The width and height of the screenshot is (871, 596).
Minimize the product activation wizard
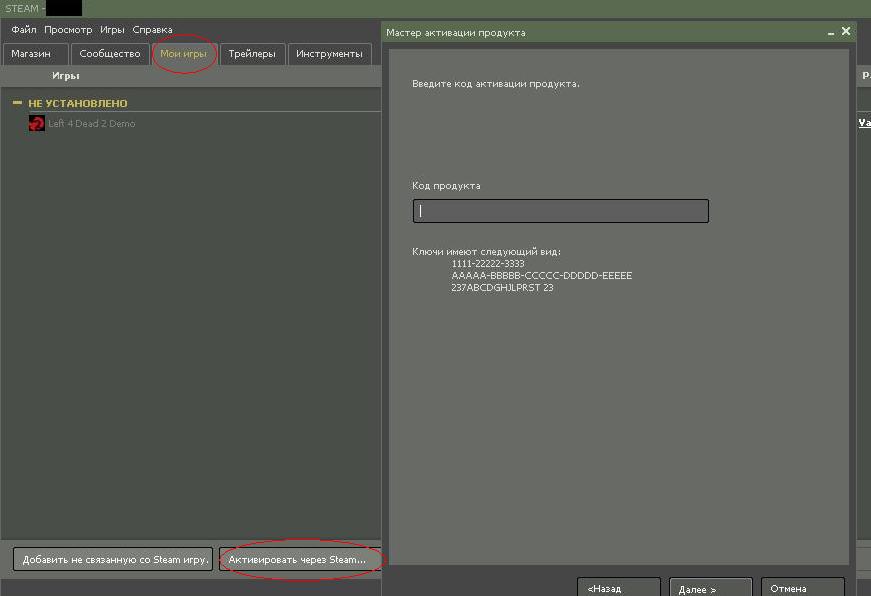click(830, 32)
